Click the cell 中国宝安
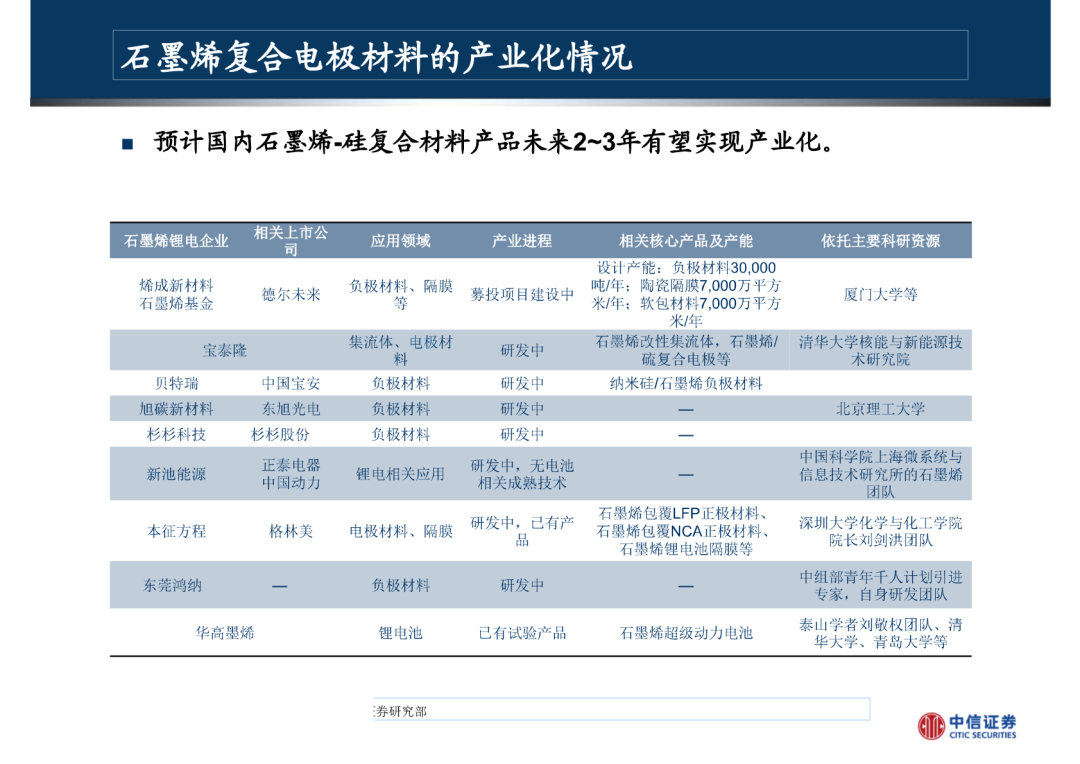 tap(291, 383)
